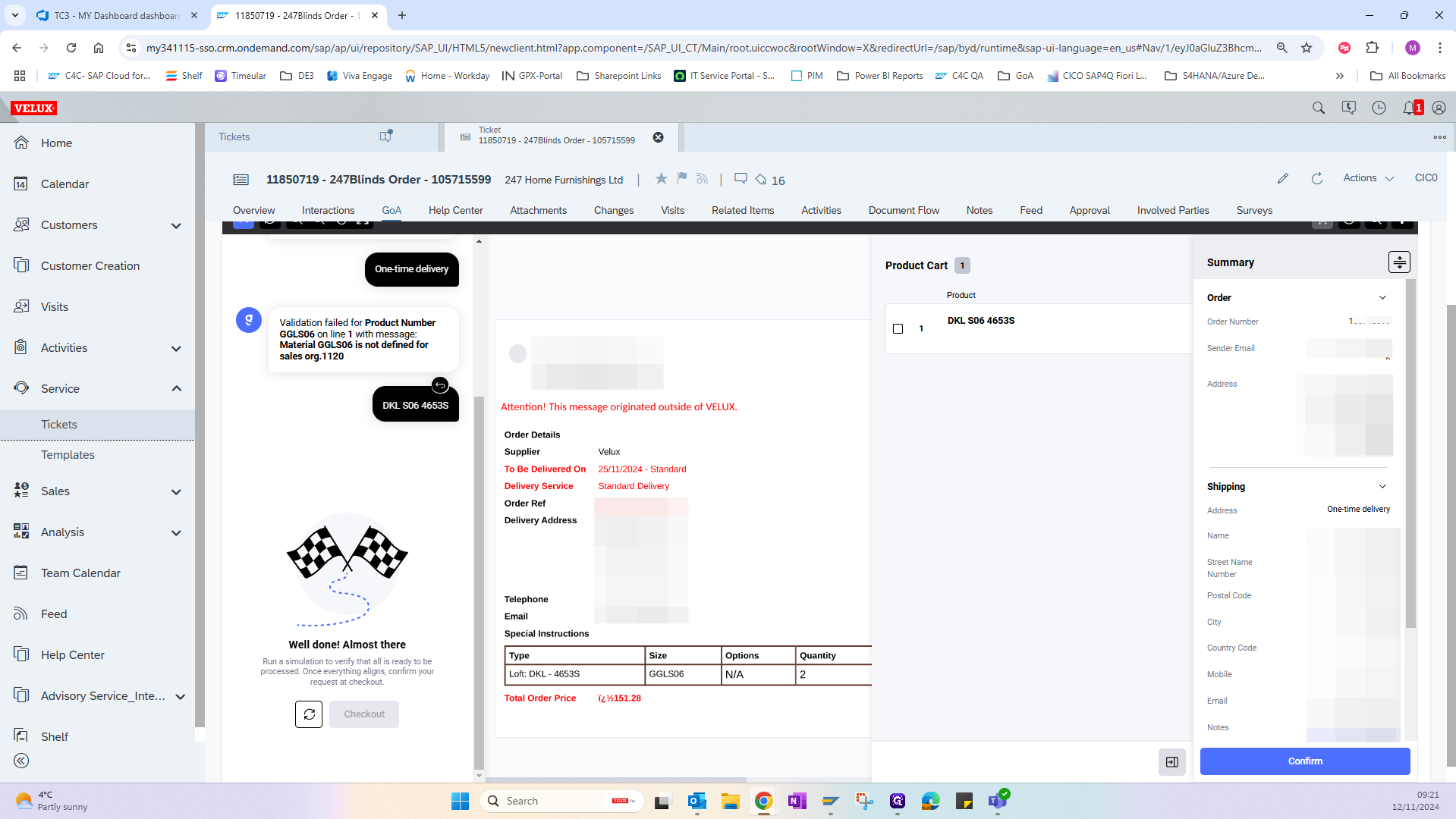The image size is (1456, 819).
Task: Open the help assistant icon in header
Action: pyautogui.click(x=1348, y=108)
